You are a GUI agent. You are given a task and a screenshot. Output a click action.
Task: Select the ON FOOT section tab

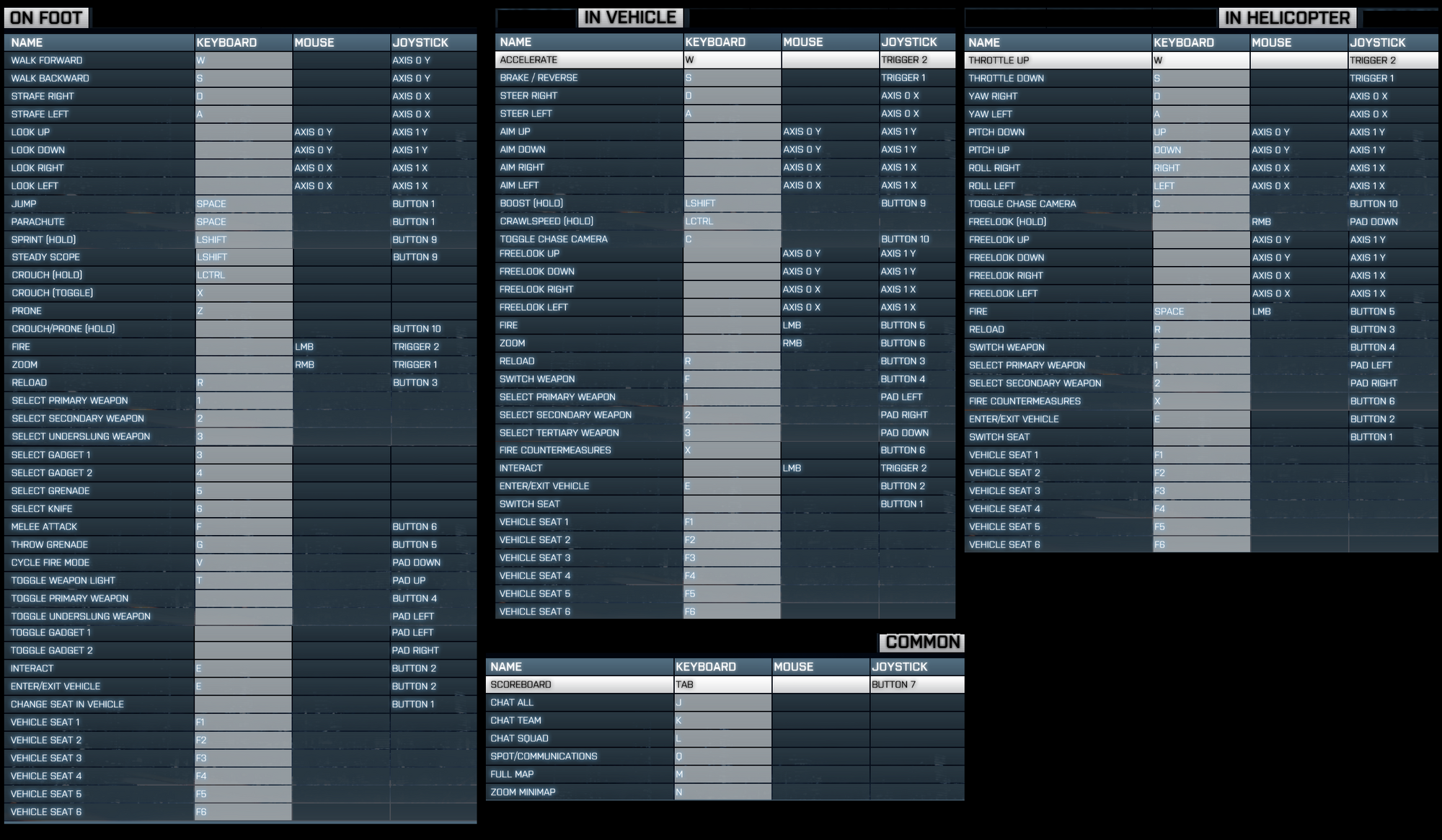(x=46, y=18)
